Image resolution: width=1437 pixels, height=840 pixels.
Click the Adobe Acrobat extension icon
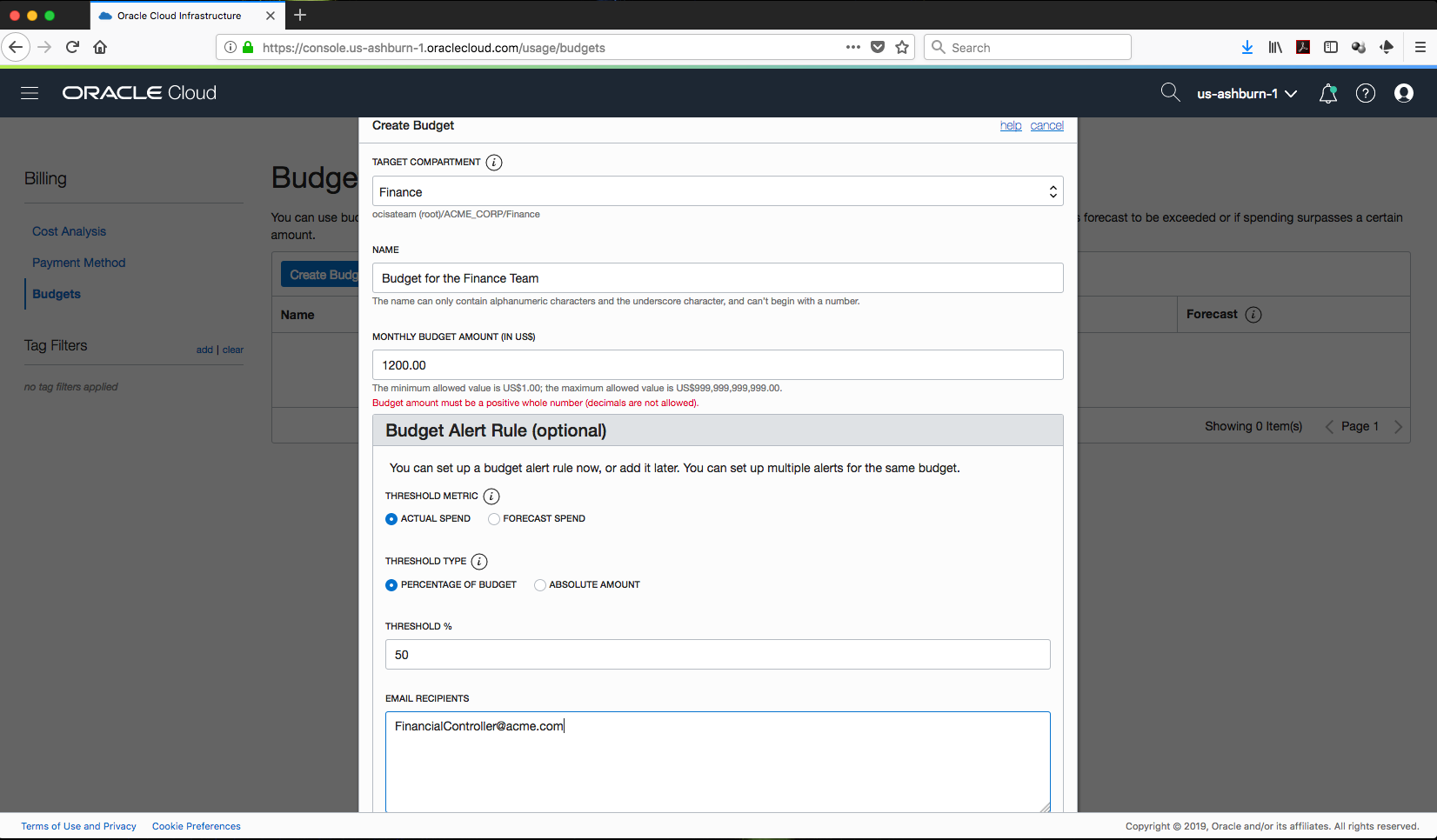pyautogui.click(x=1303, y=47)
